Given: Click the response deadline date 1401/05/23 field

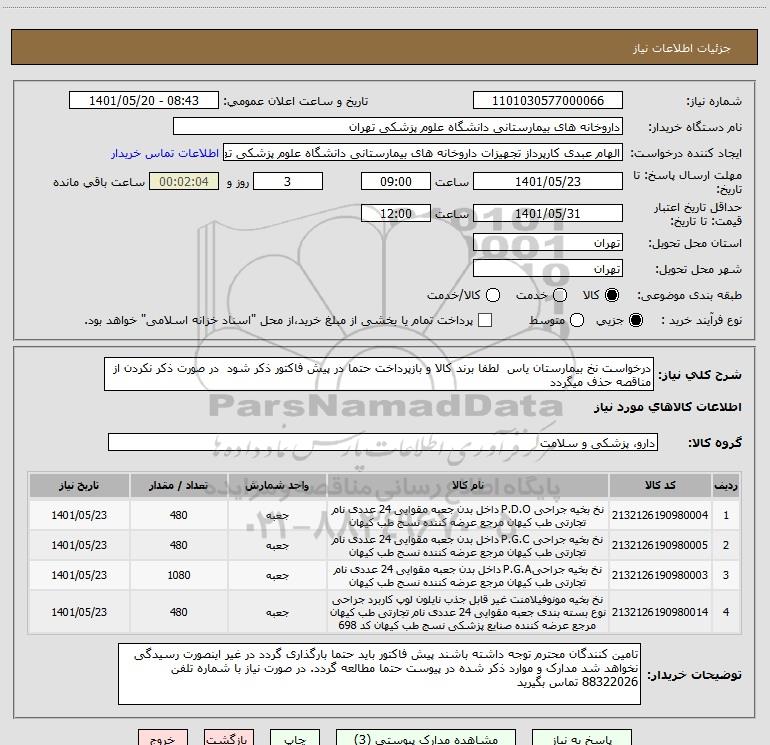Looking at the screenshot, I should [548, 181].
